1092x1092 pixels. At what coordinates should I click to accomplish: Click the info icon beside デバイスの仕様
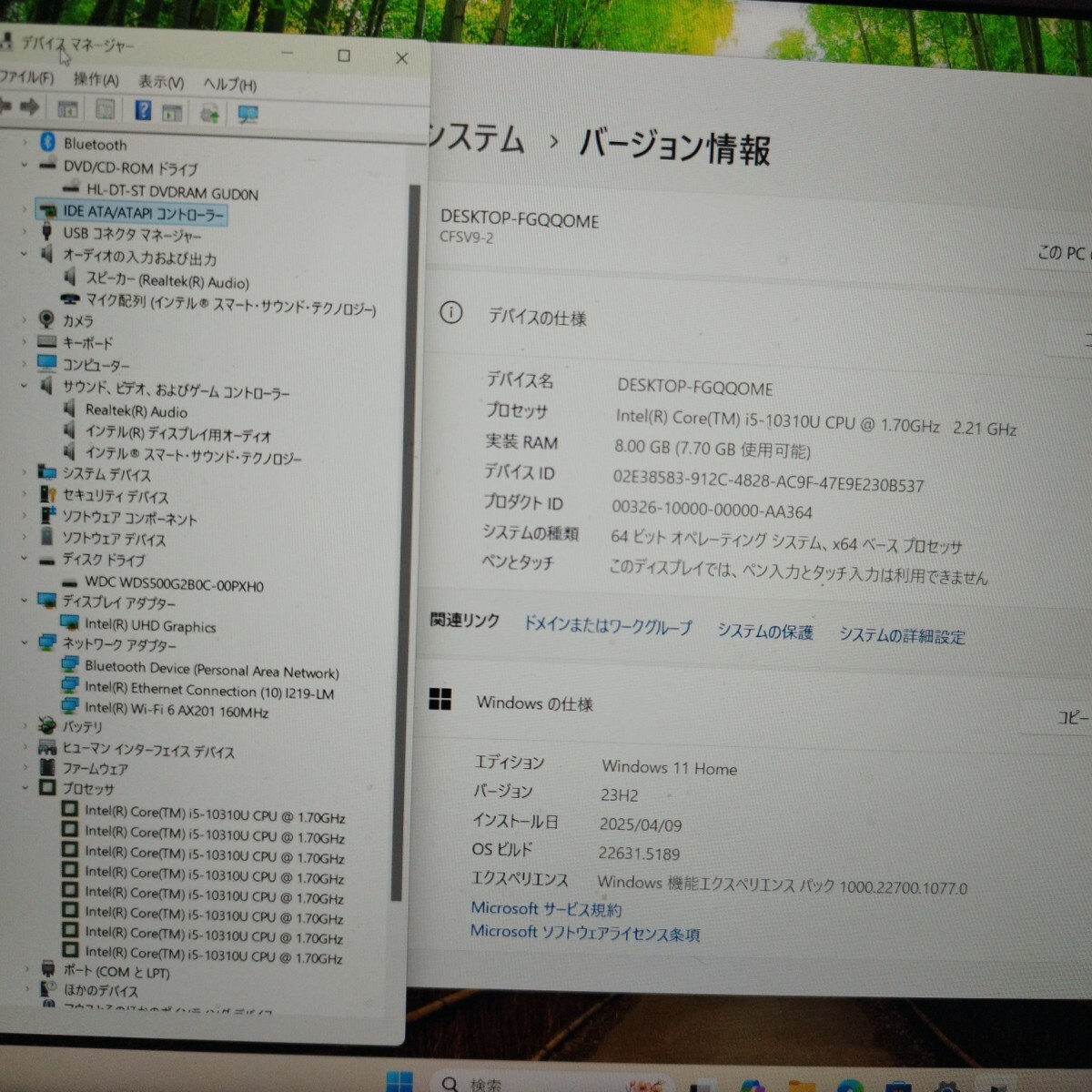[450, 313]
